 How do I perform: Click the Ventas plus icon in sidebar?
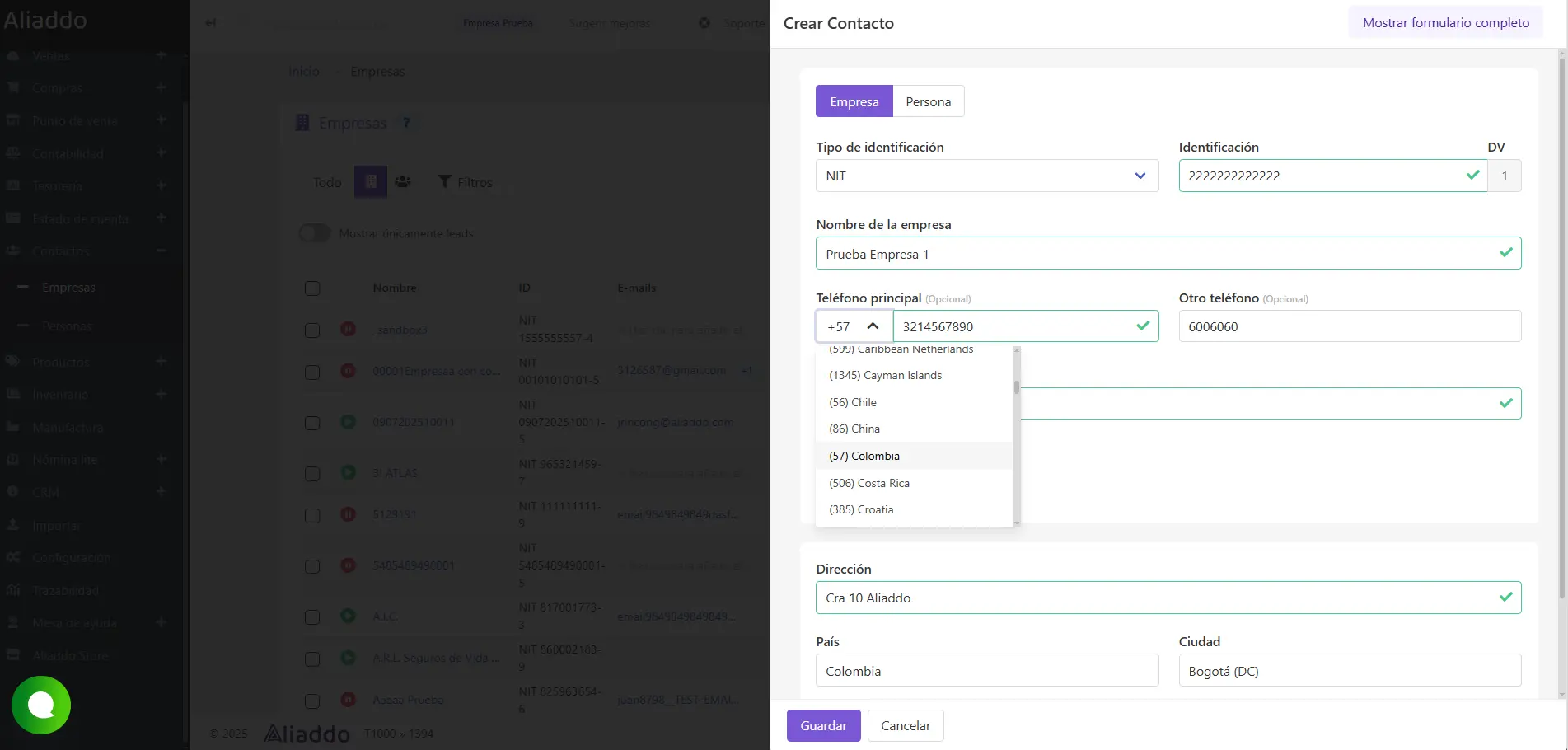coord(161,55)
